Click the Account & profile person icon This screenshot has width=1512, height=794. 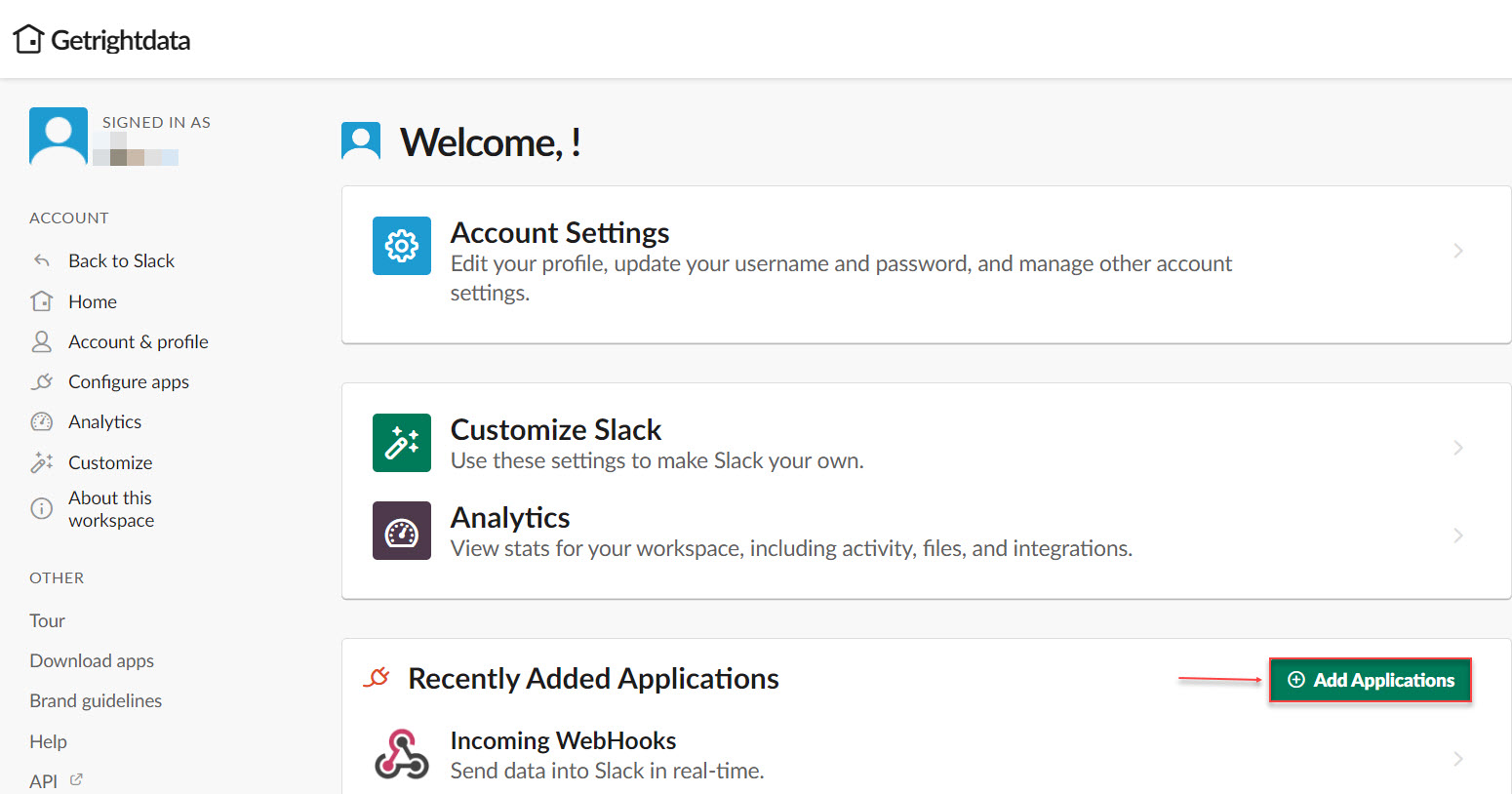click(x=41, y=341)
